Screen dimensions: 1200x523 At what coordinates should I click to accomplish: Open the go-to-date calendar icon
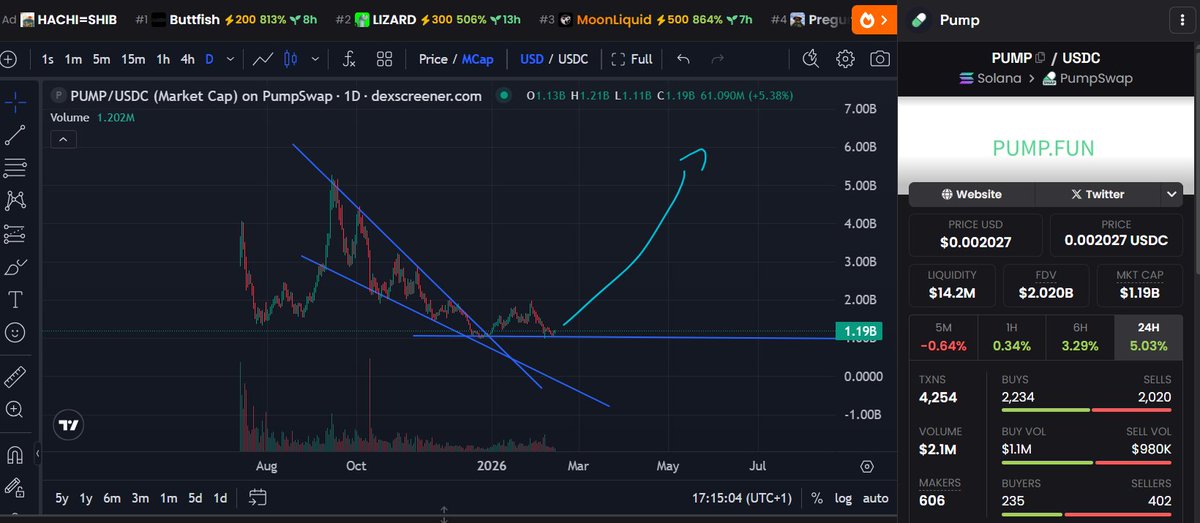pos(258,497)
